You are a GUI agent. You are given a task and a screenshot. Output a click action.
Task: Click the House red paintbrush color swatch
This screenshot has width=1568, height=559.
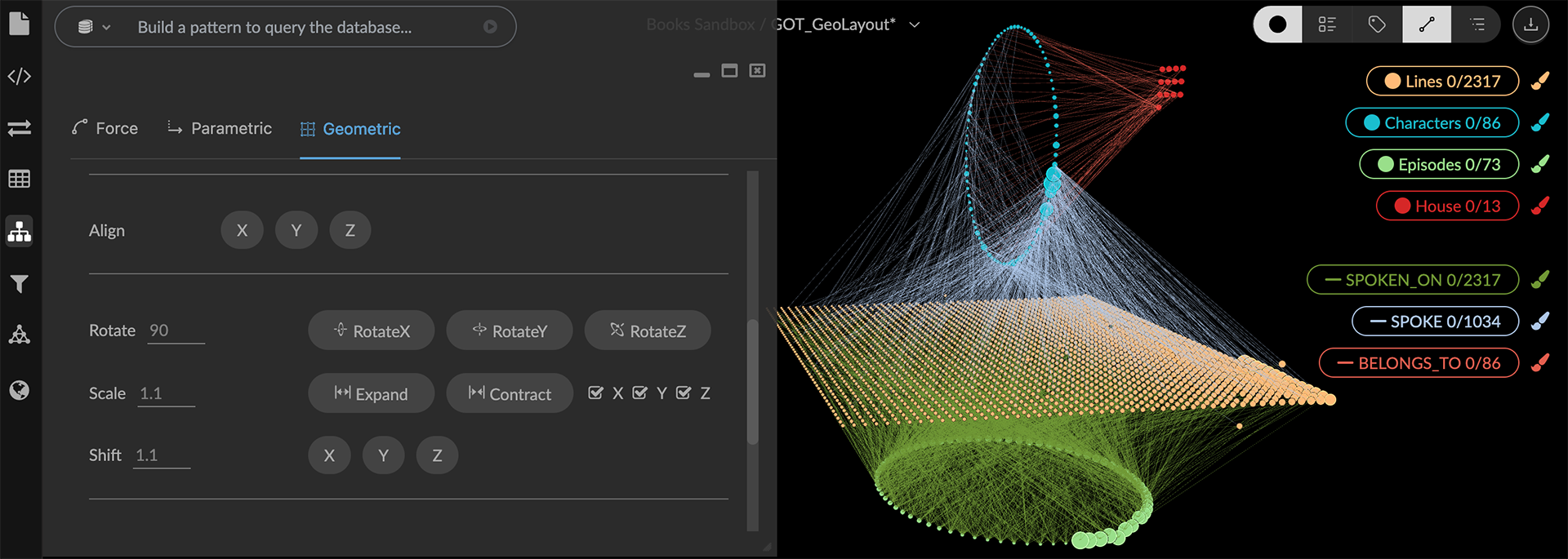point(1540,206)
